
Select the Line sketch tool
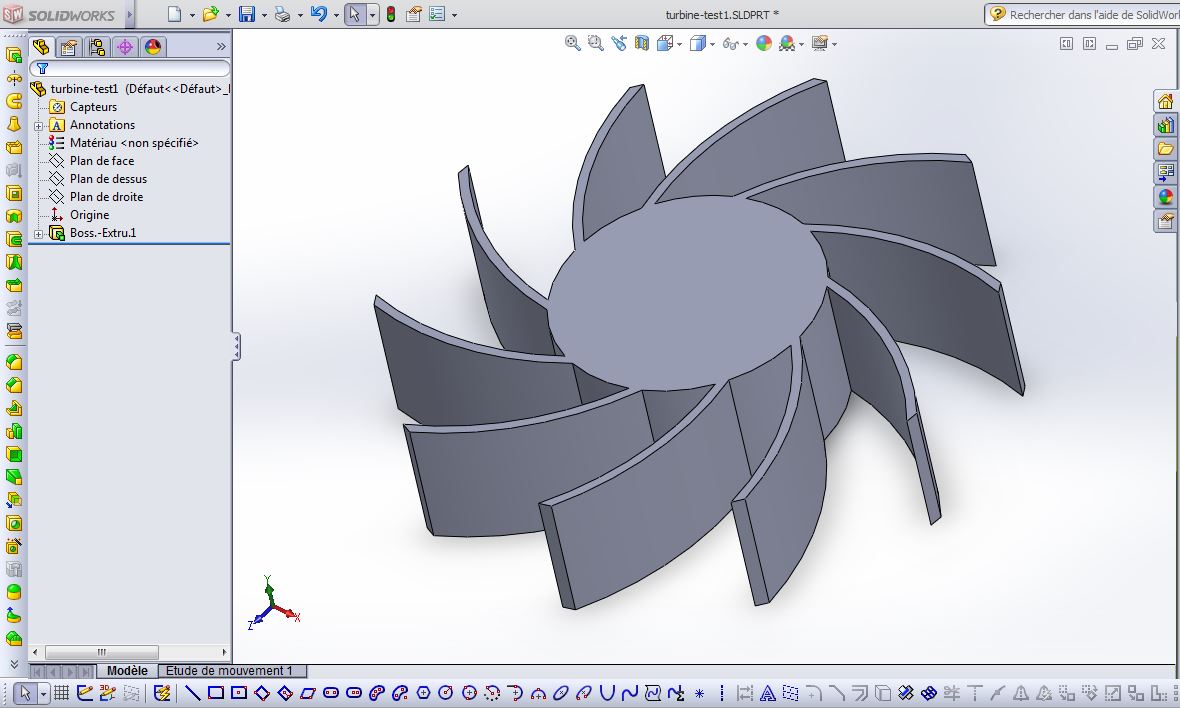tap(193, 693)
